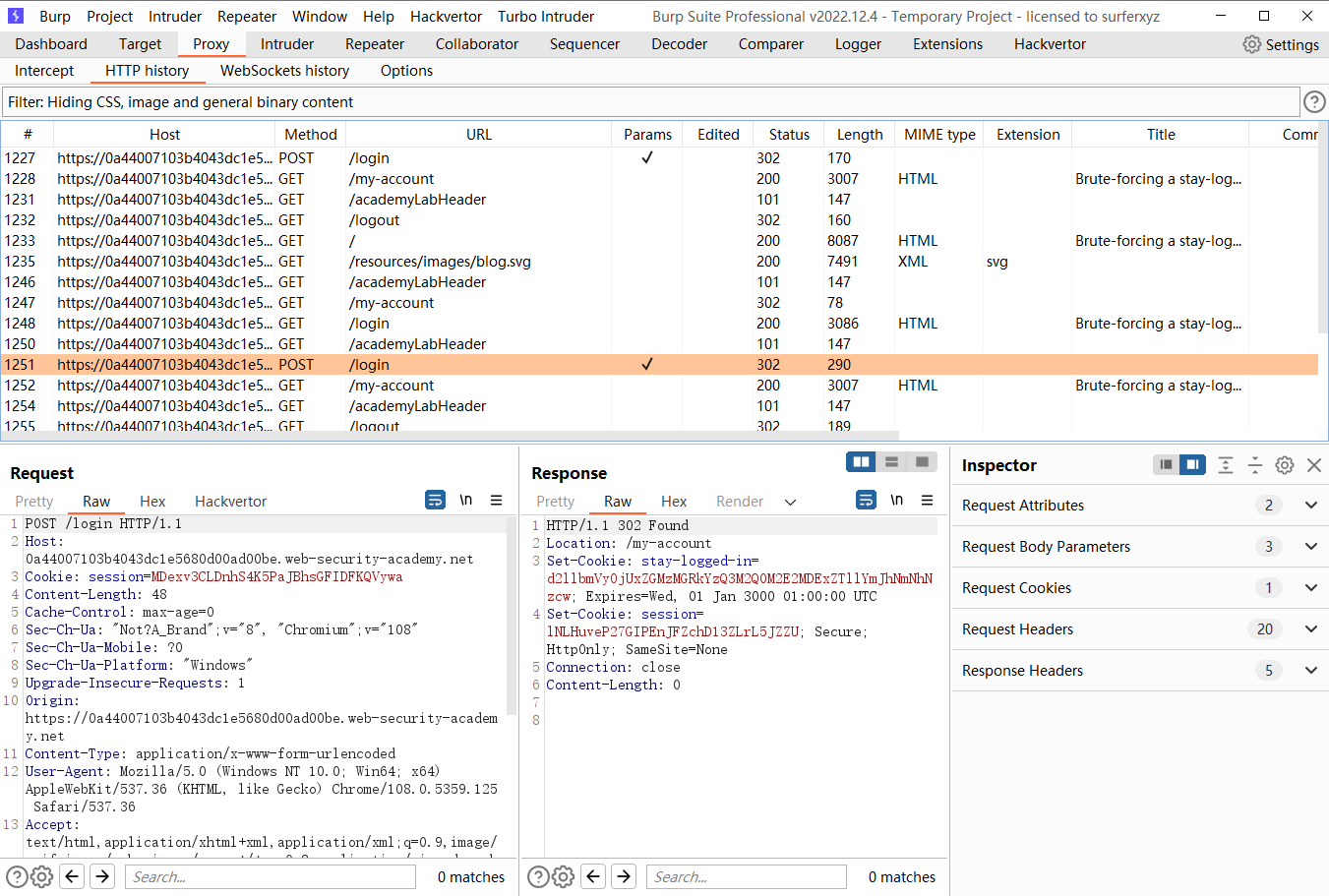Select history row 1248 GET /login
The height and width of the screenshot is (896, 1329).
pyautogui.click(x=659, y=323)
